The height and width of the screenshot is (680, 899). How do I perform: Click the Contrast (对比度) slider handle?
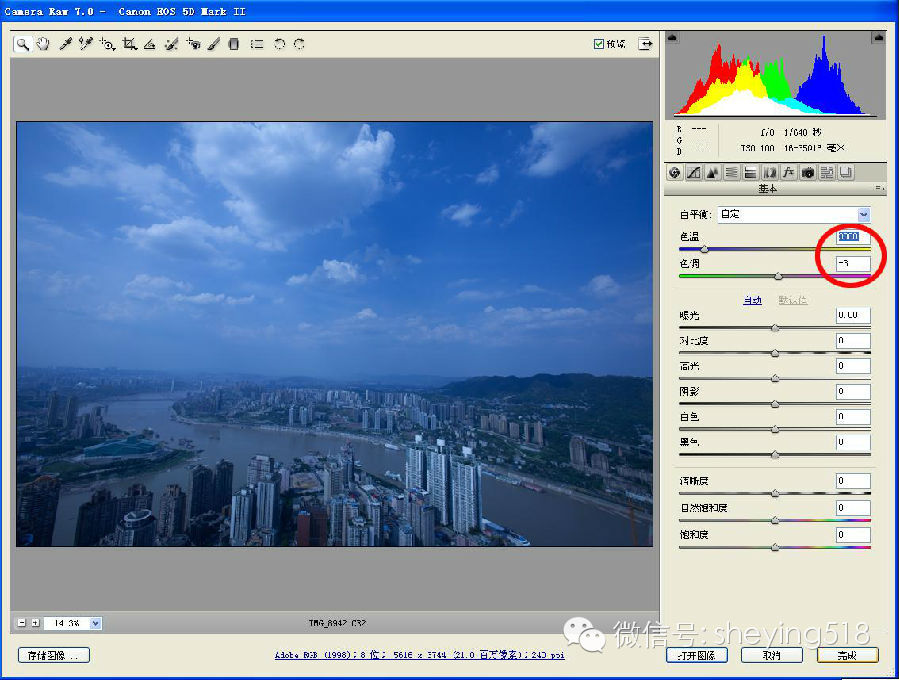(x=775, y=353)
